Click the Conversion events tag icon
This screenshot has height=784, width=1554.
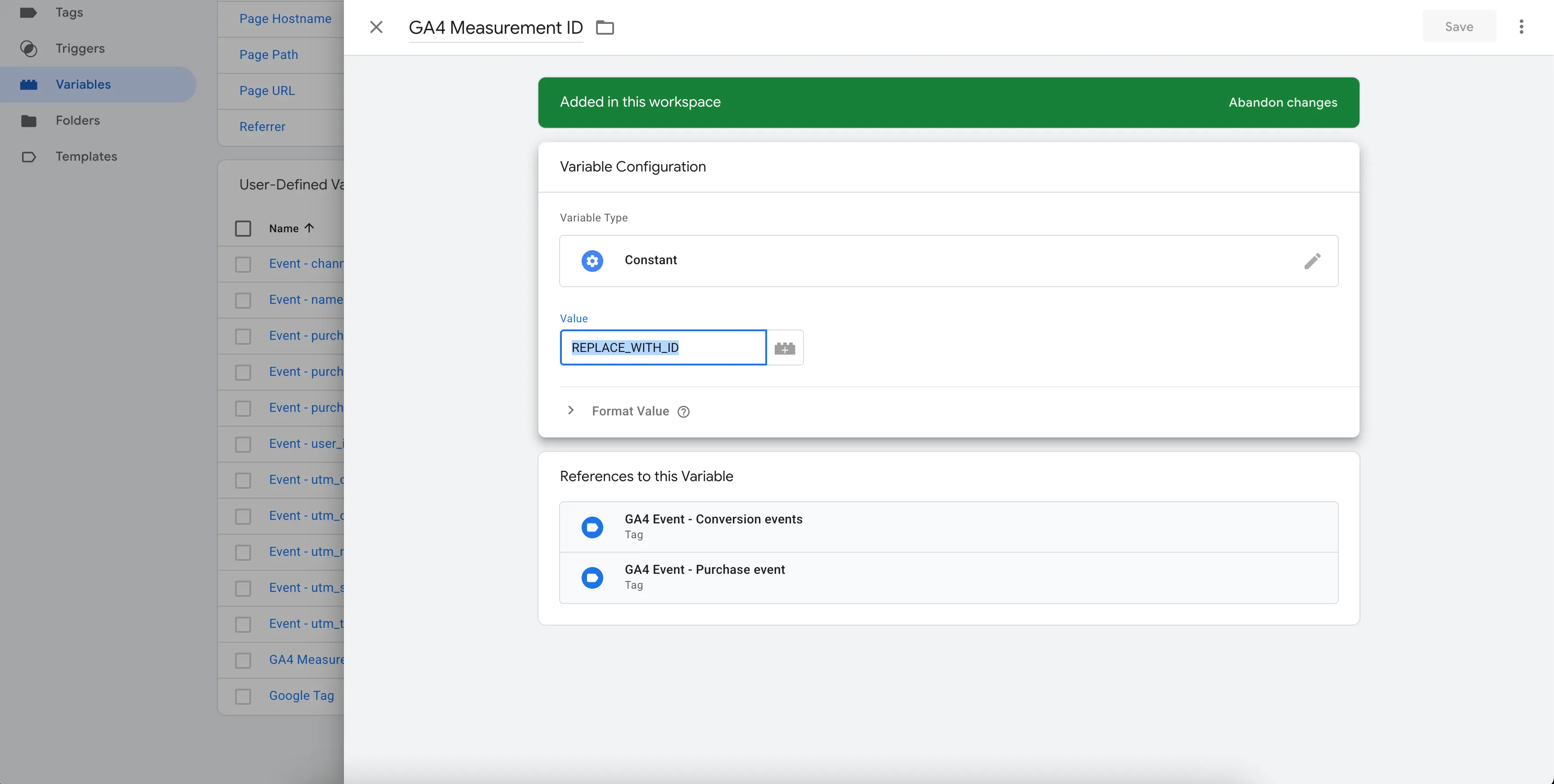(x=592, y=527)
